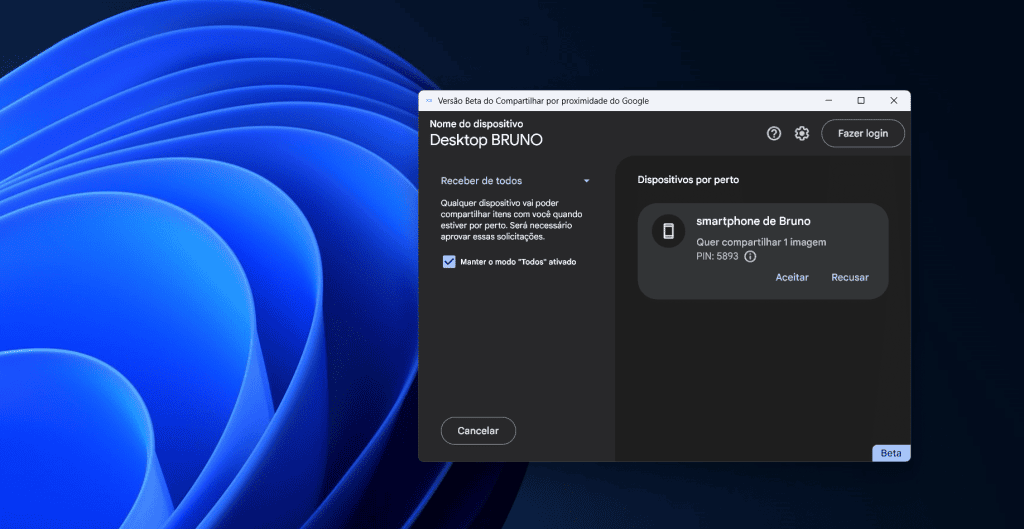Minimize the Nearby Share window
This screenshot has width=1024, height=529.
(829, 101)
